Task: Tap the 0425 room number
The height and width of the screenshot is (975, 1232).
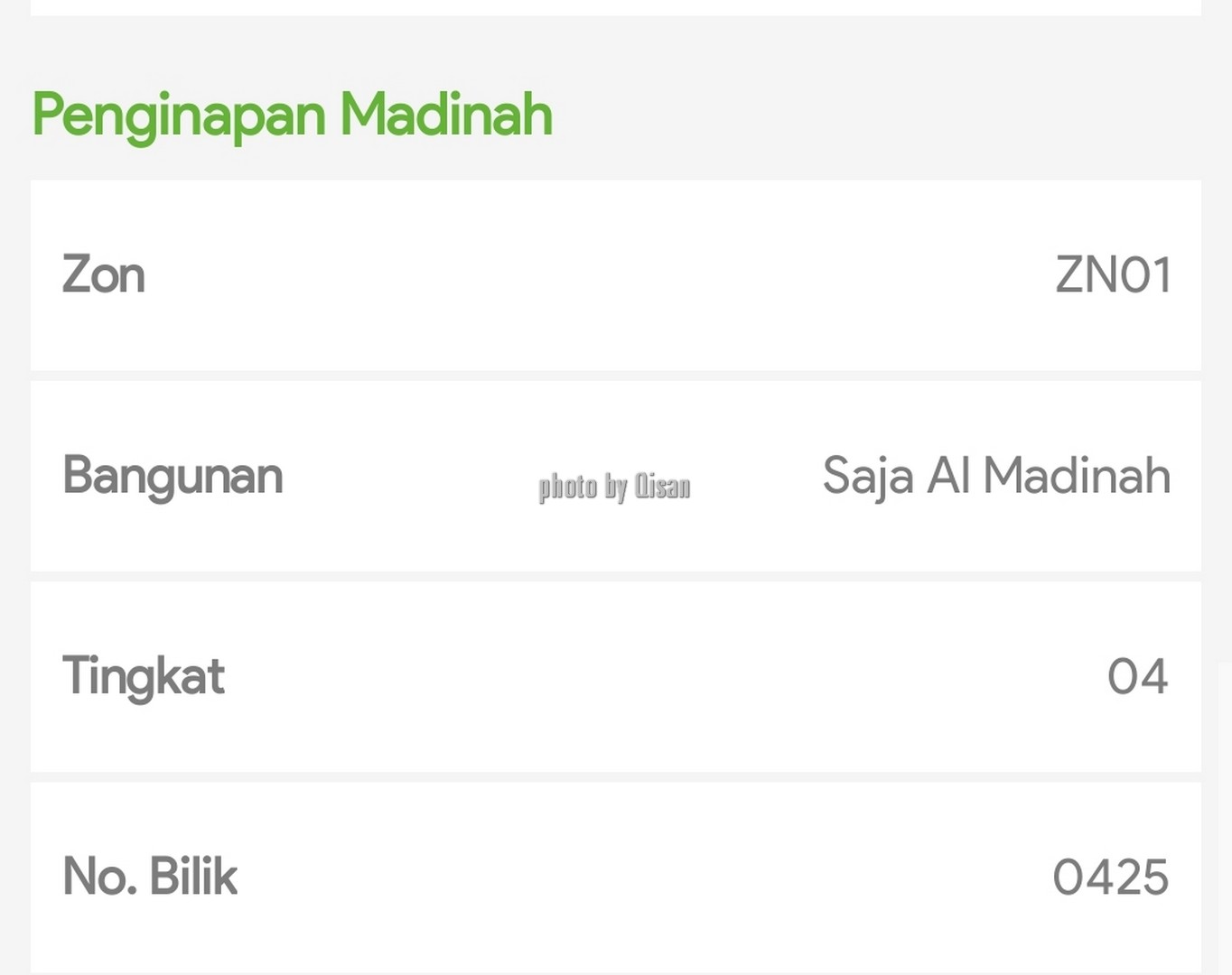Action: [x=1111, y=877]
